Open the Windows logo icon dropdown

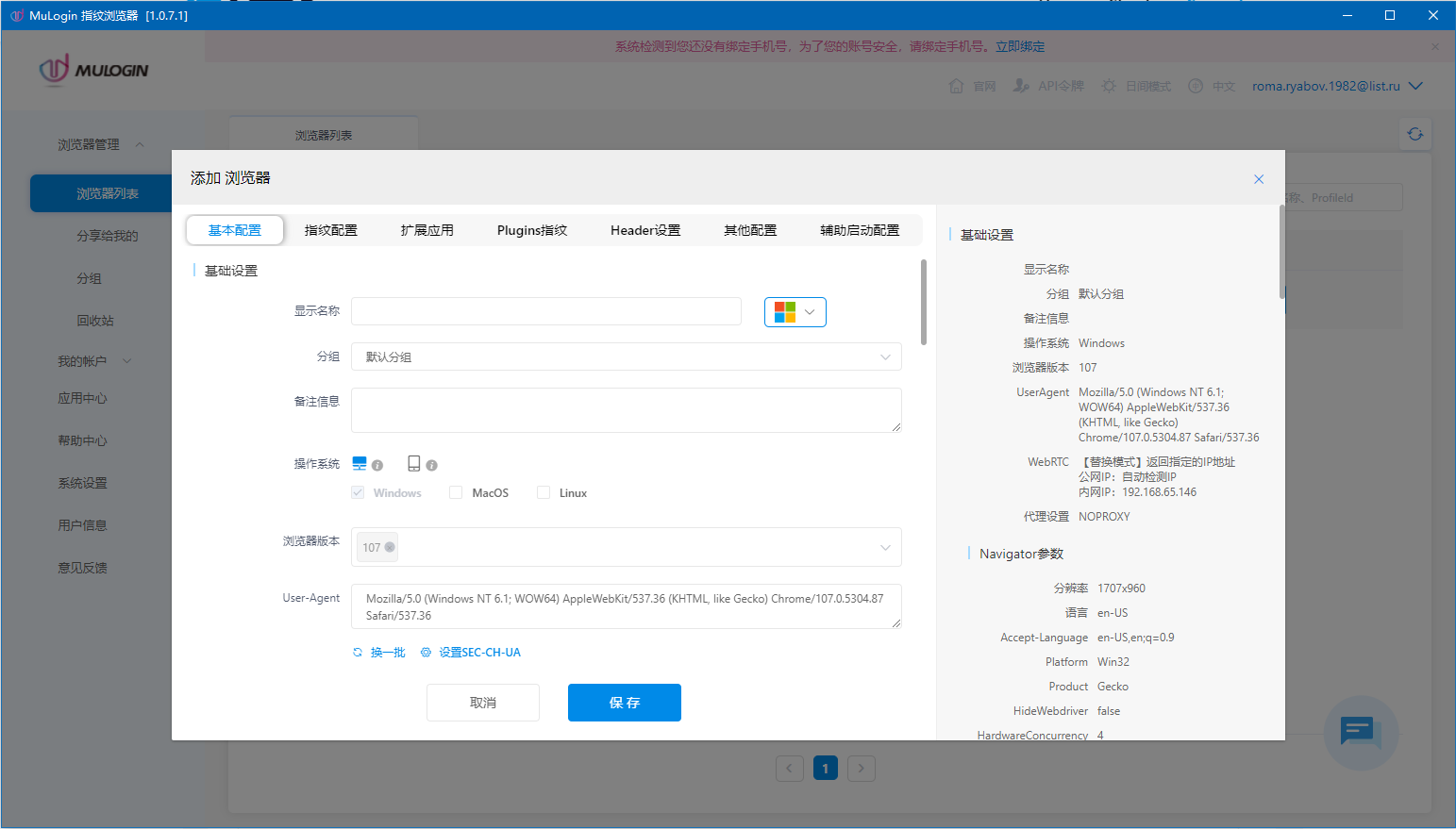pyautogui.click(x=795, y=312)
